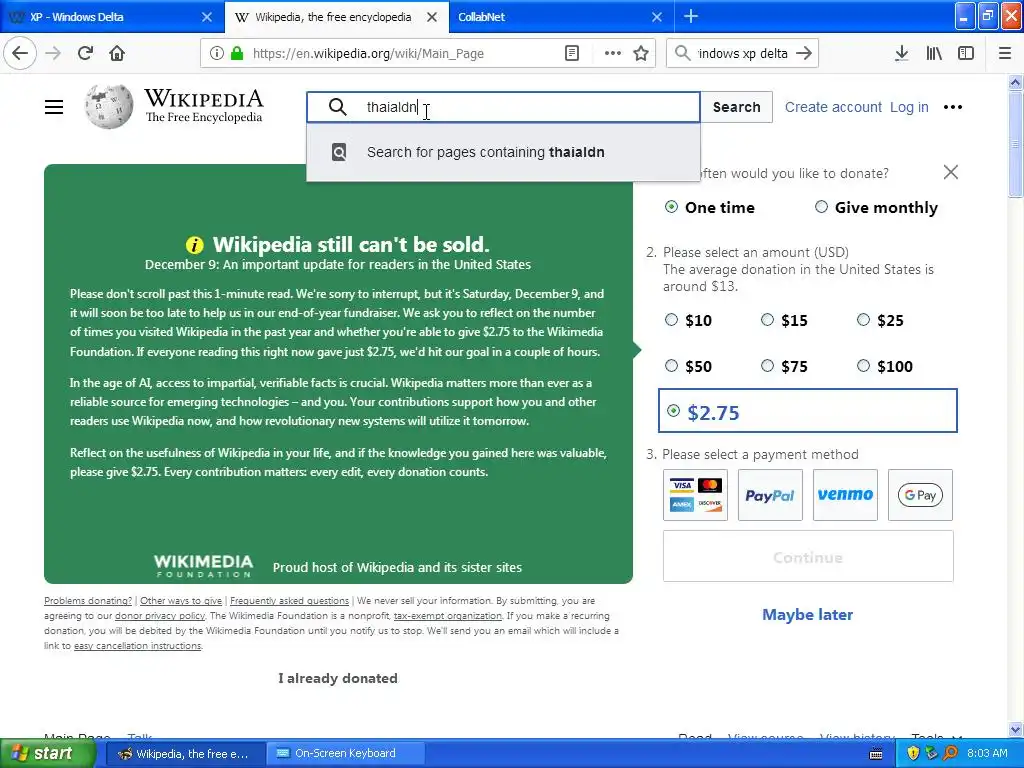Viewport: 1024px width, 768px height.
Task: Open the browser home page
Action: [117, 53]
